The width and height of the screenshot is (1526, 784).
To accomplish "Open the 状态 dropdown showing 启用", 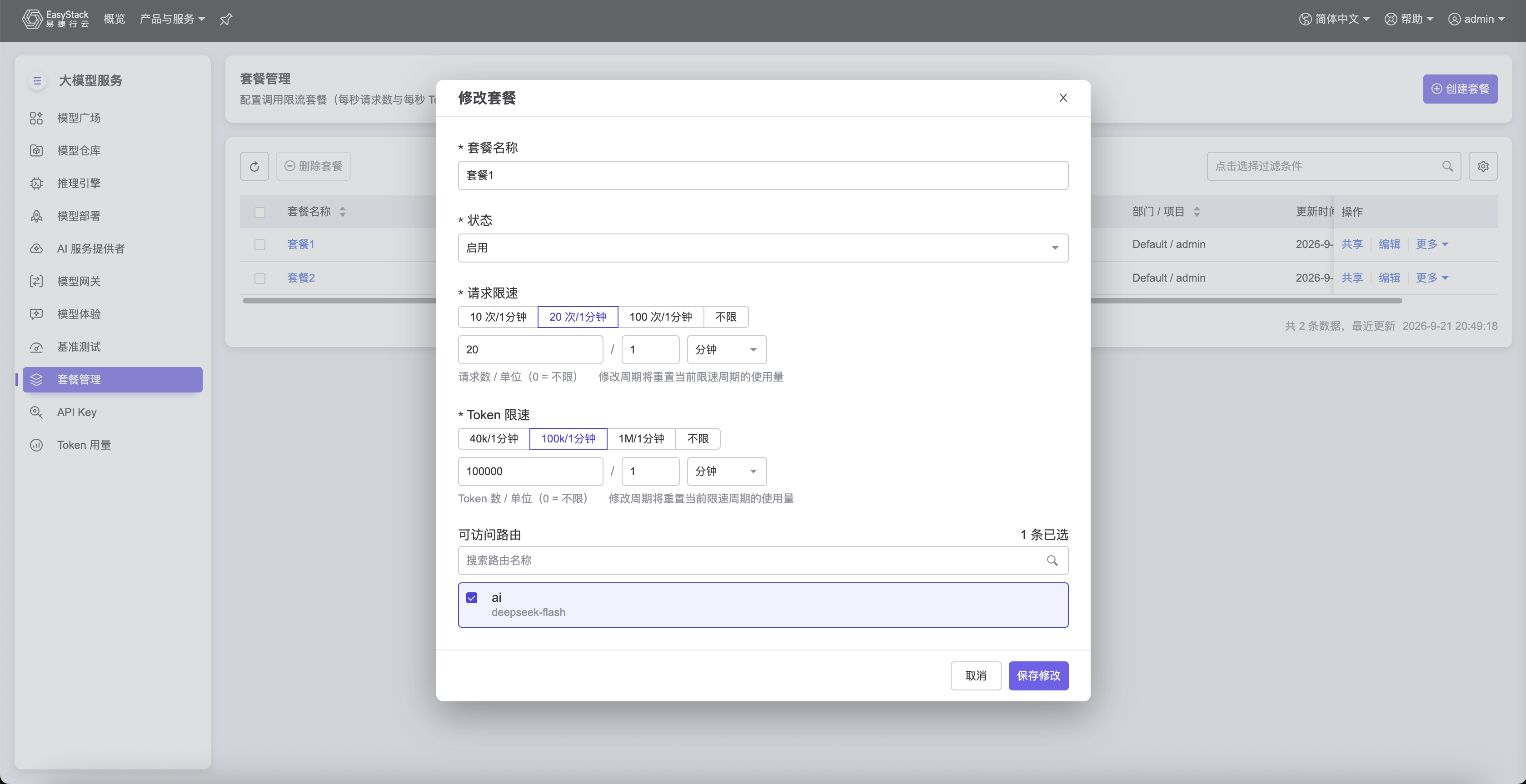I will coord(763,248).
